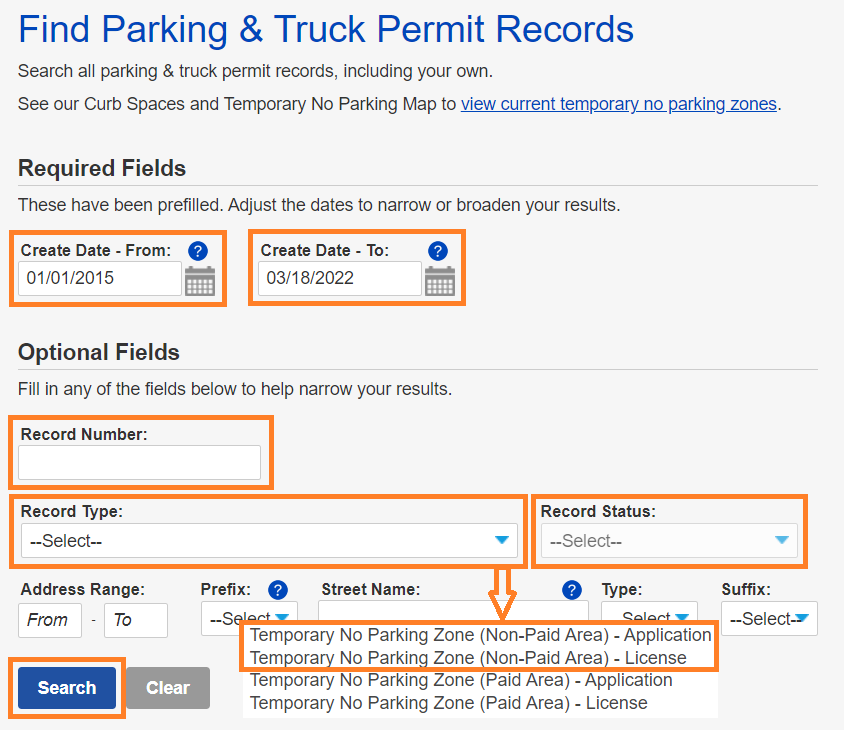Click the help icon beside Create Date - To

pos(437,251)
